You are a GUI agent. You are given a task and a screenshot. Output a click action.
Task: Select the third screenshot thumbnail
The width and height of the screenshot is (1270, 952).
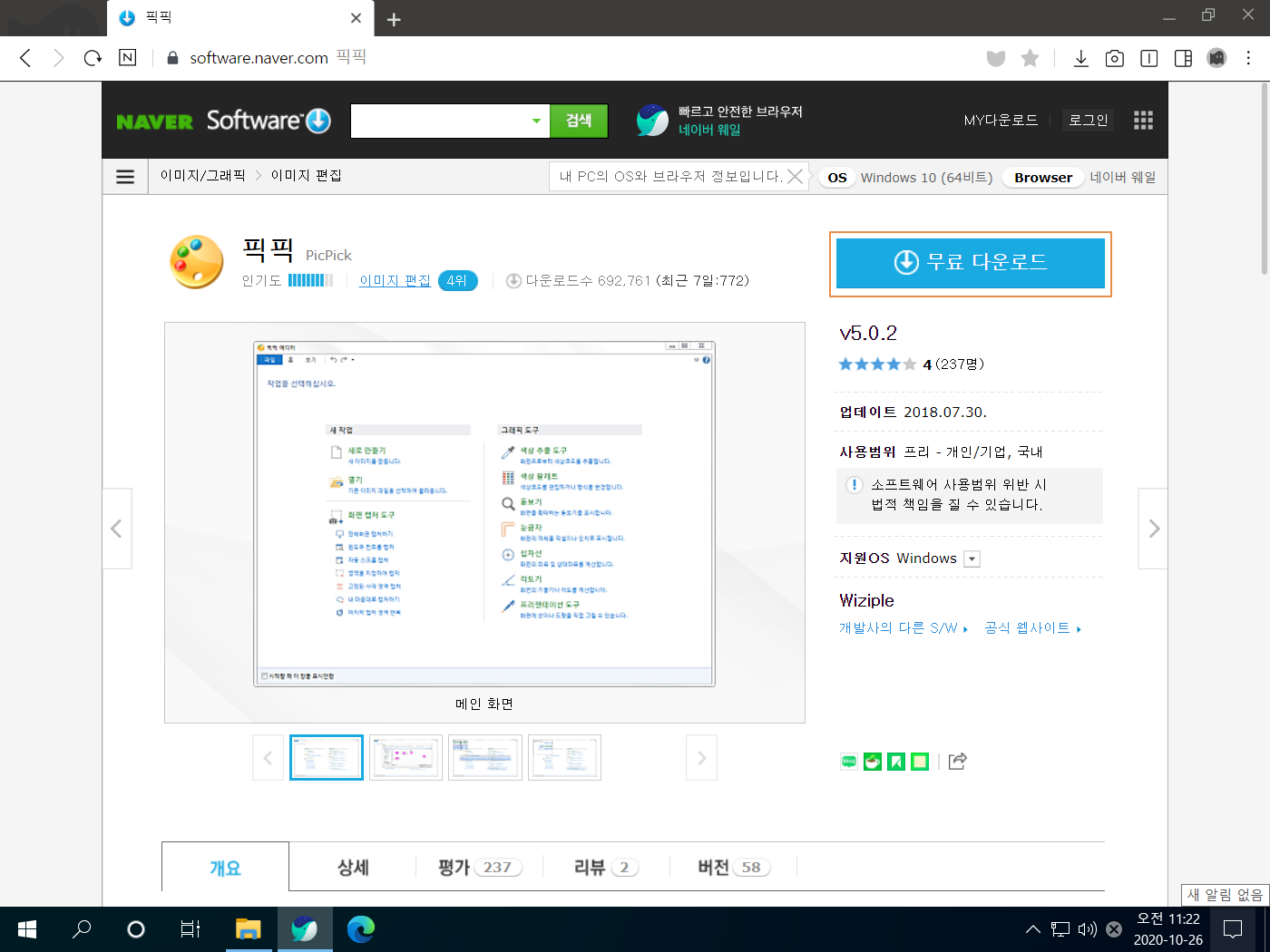coord(485,757)
